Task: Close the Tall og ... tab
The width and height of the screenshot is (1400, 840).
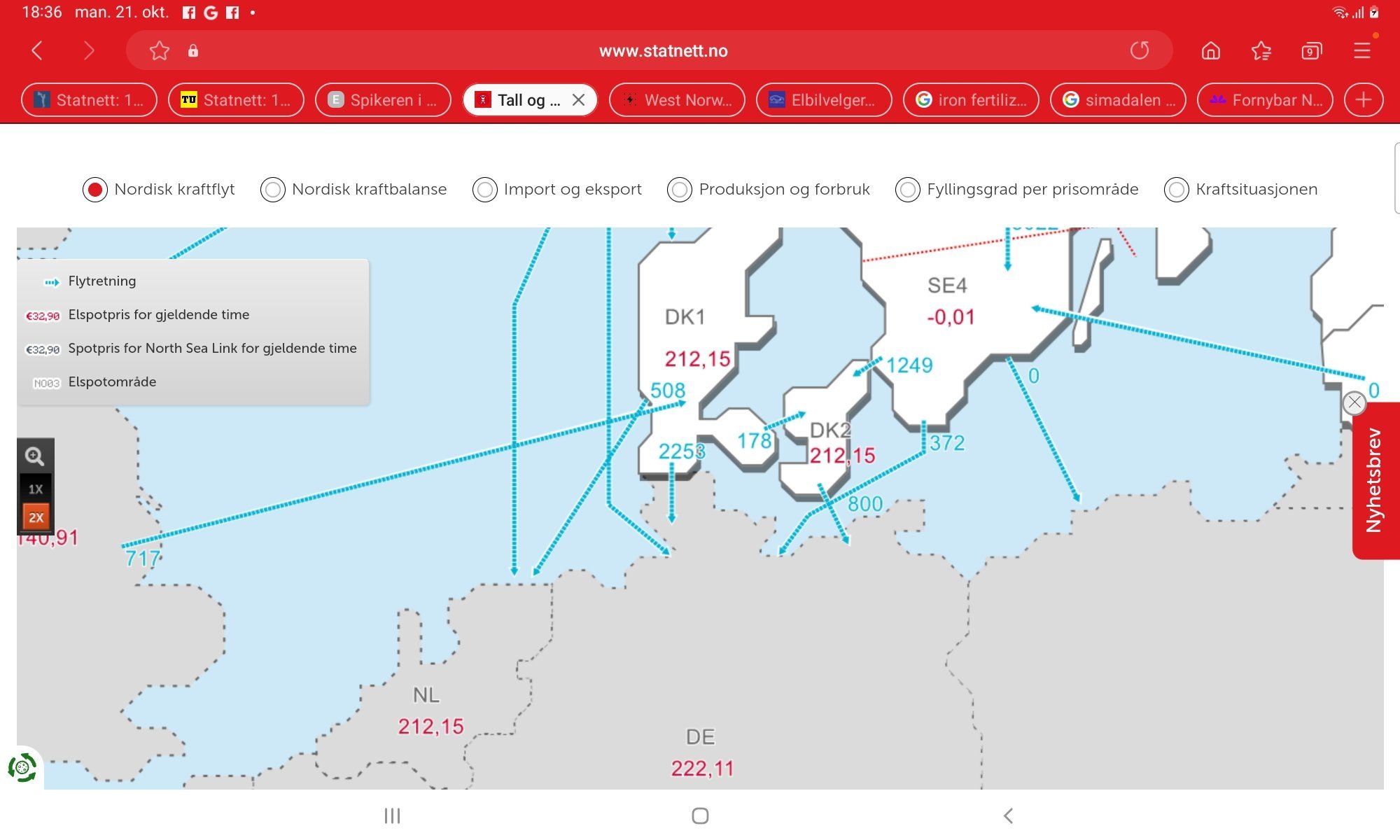Action: (x=578, y=100)
